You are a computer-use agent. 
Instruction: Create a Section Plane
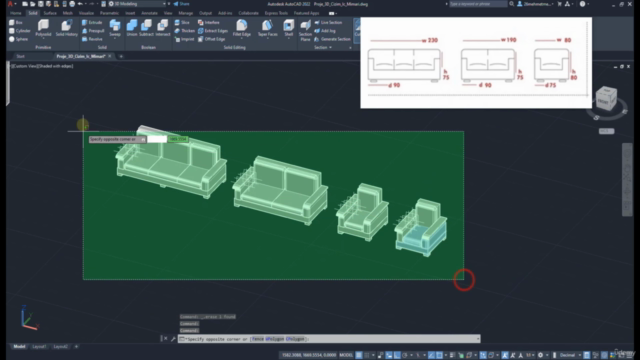[x=305, y=30]
